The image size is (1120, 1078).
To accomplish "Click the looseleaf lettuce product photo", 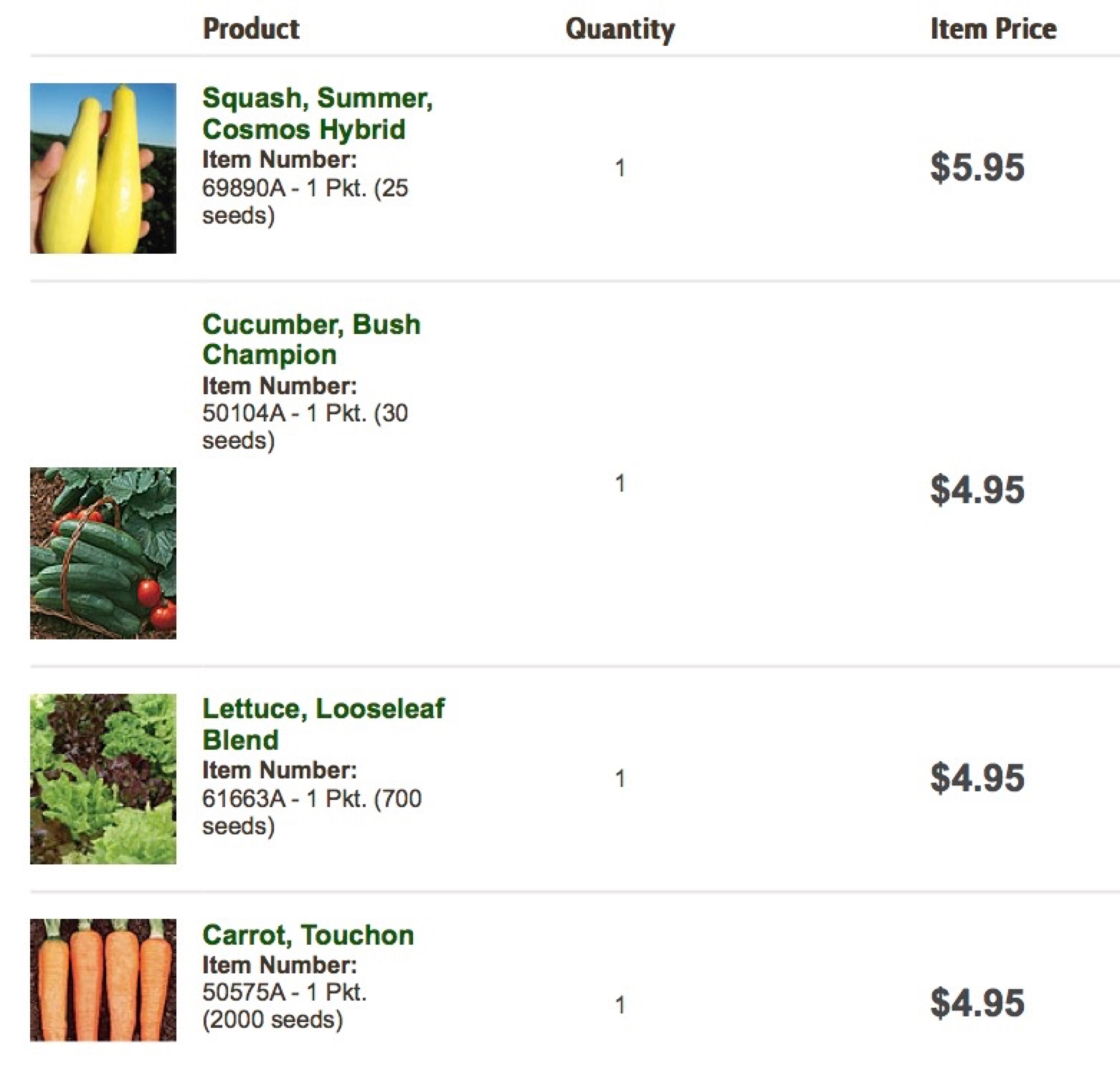I will point(103,778).
